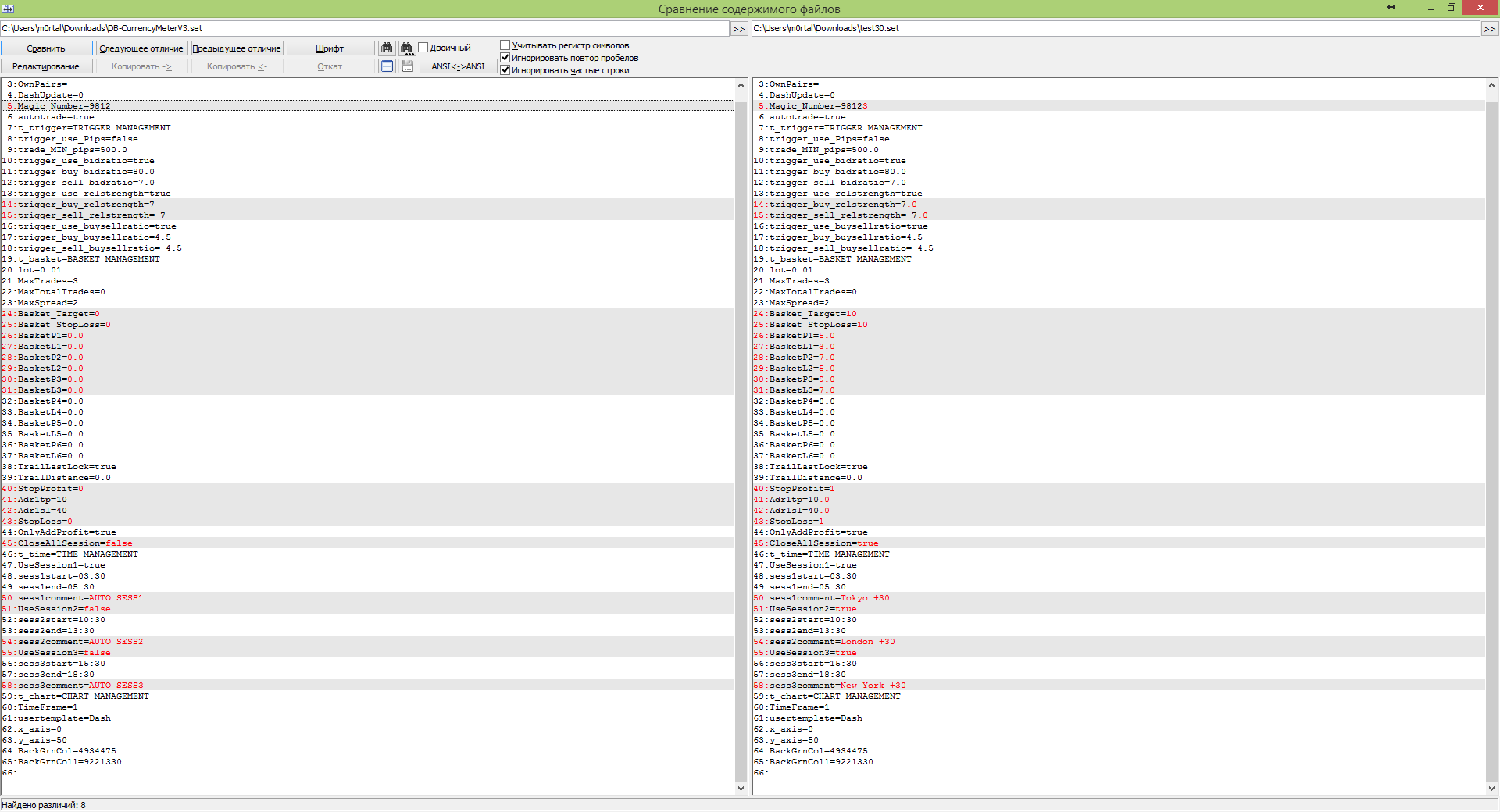Click the ANSI<->ANSI encoding button
This screenshot has height=812, width=1500.
[x=459, y=66]
